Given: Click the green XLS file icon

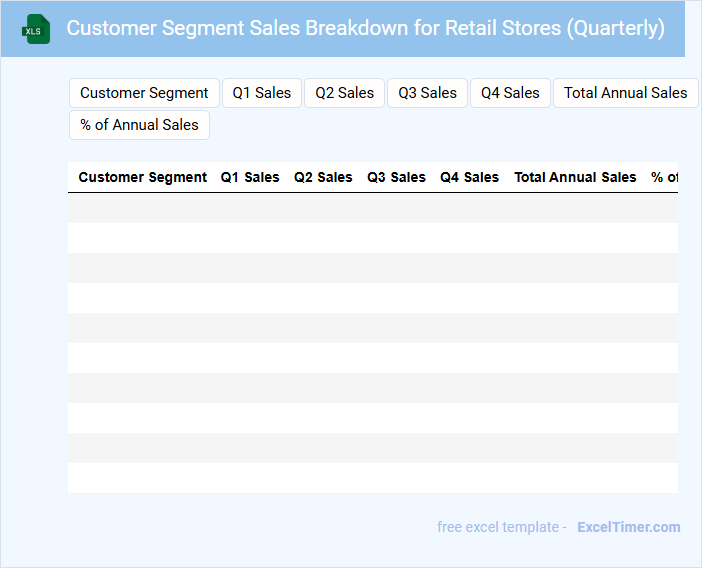Looking at the screenshot, I should (37, 29).
